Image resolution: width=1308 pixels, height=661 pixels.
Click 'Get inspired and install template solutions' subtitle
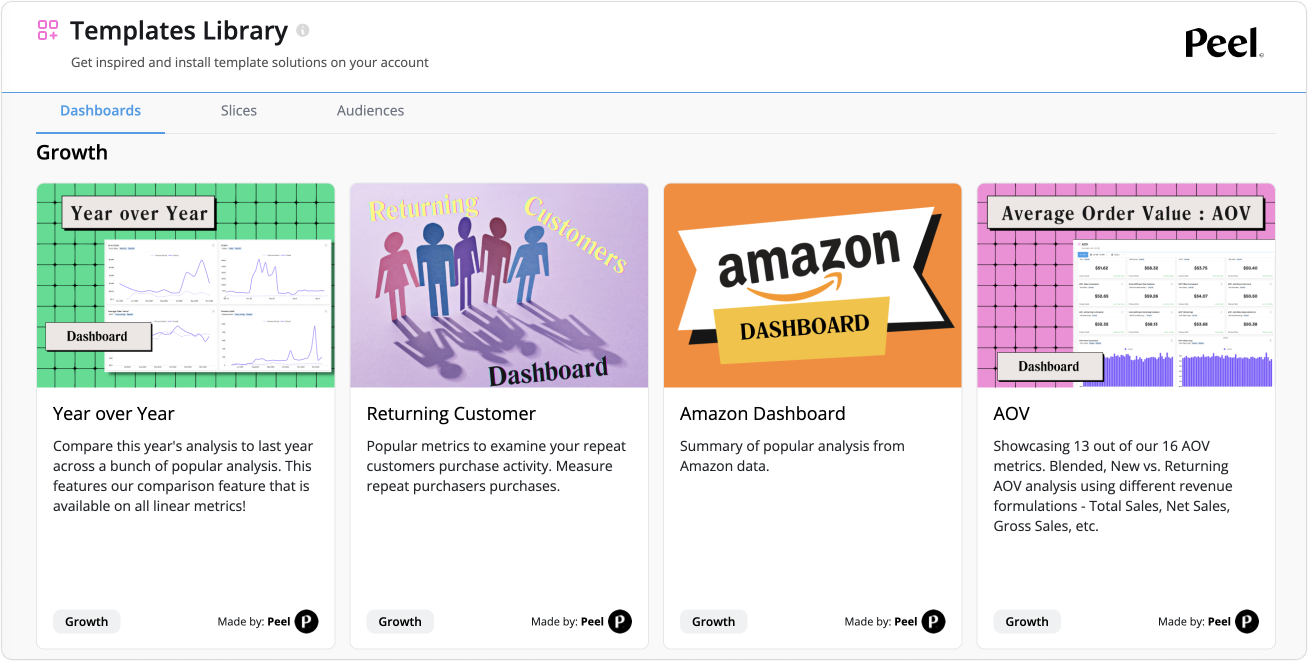coord(250,62)
